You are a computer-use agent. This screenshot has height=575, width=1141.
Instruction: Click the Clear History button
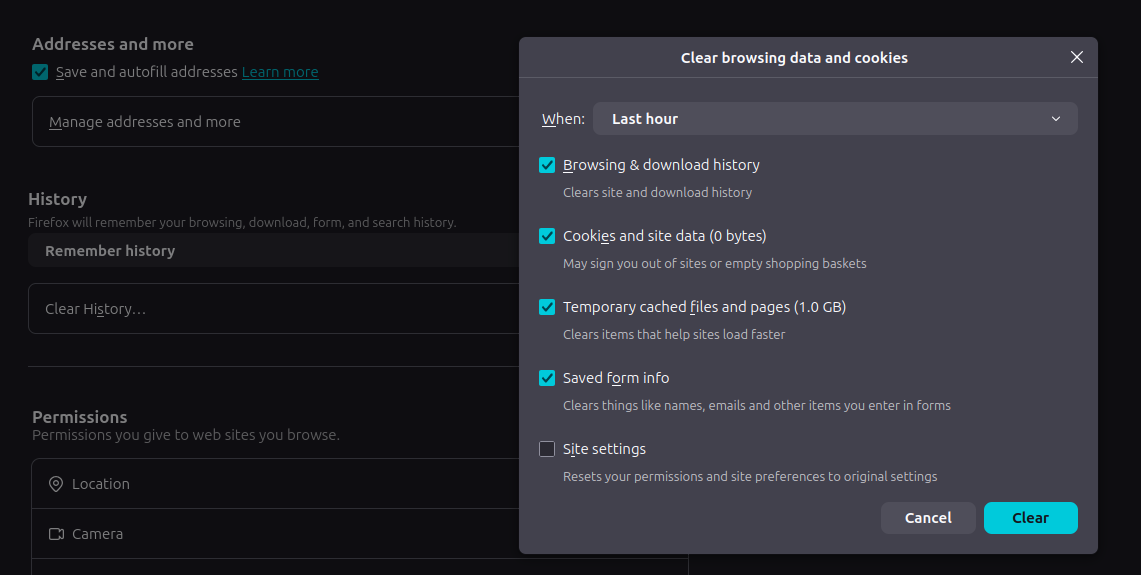(96, 309)
